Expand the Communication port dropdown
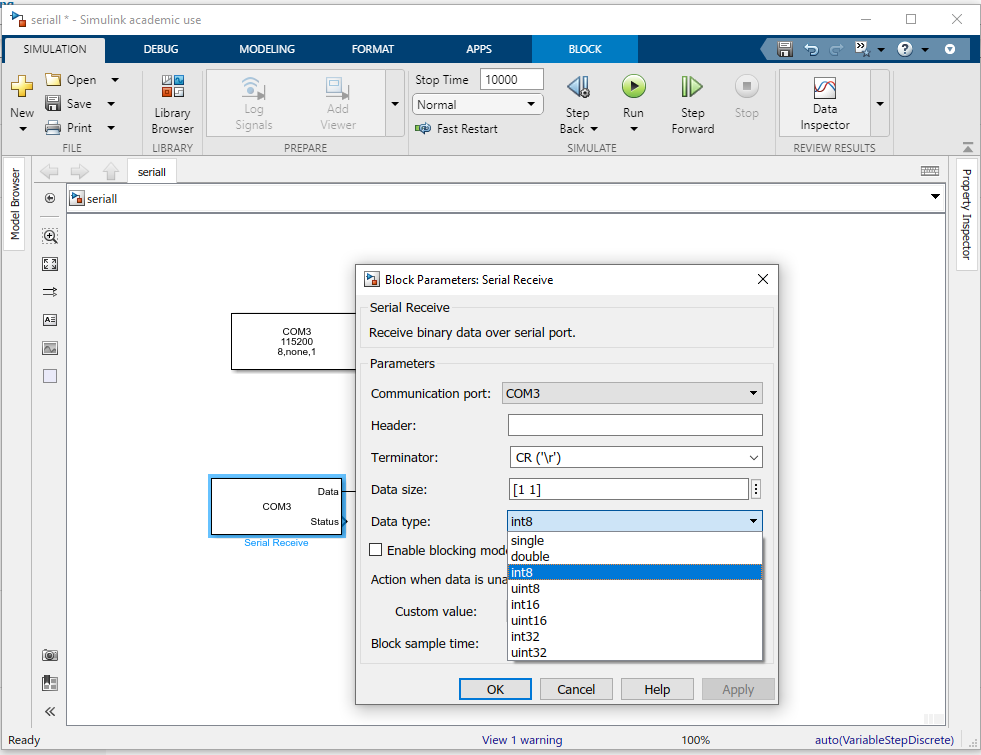Image resolution: width=981 pixels, height=755 pixels. (754, 394)
